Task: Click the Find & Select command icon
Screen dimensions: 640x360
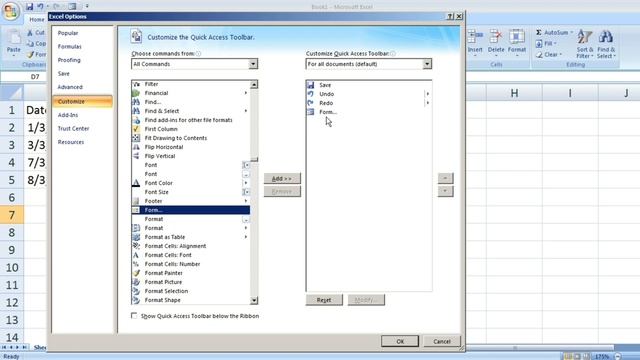Action: point(136,111)
